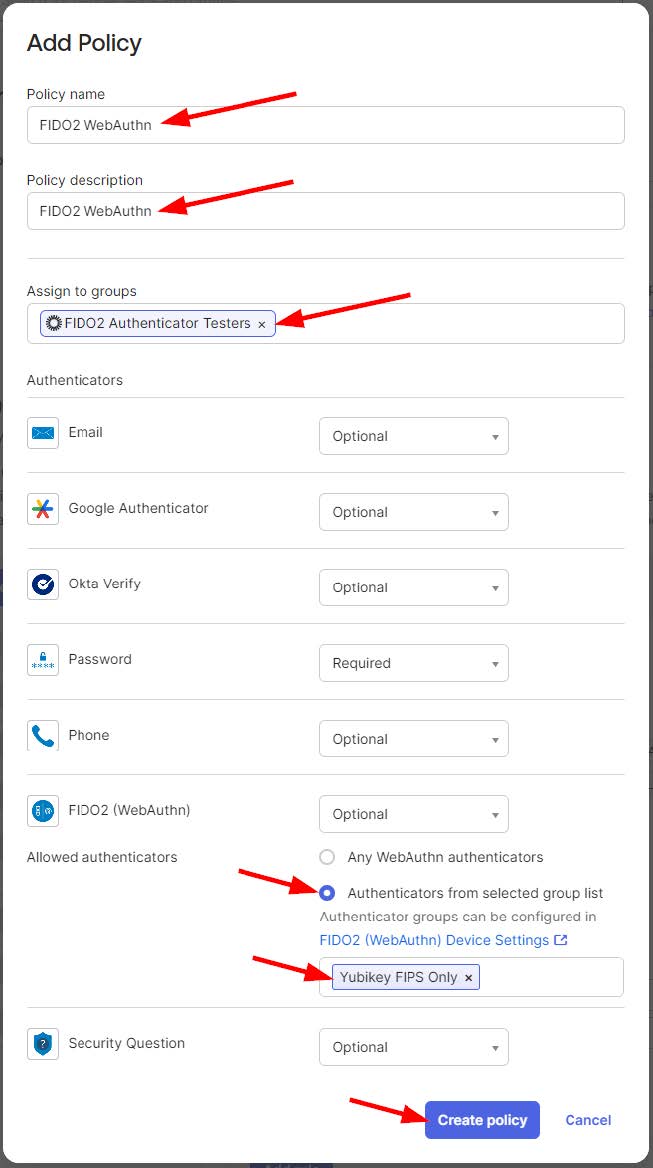Open the Email requirement dropdown
This screenshot has width=653, height=1168.
413,436
